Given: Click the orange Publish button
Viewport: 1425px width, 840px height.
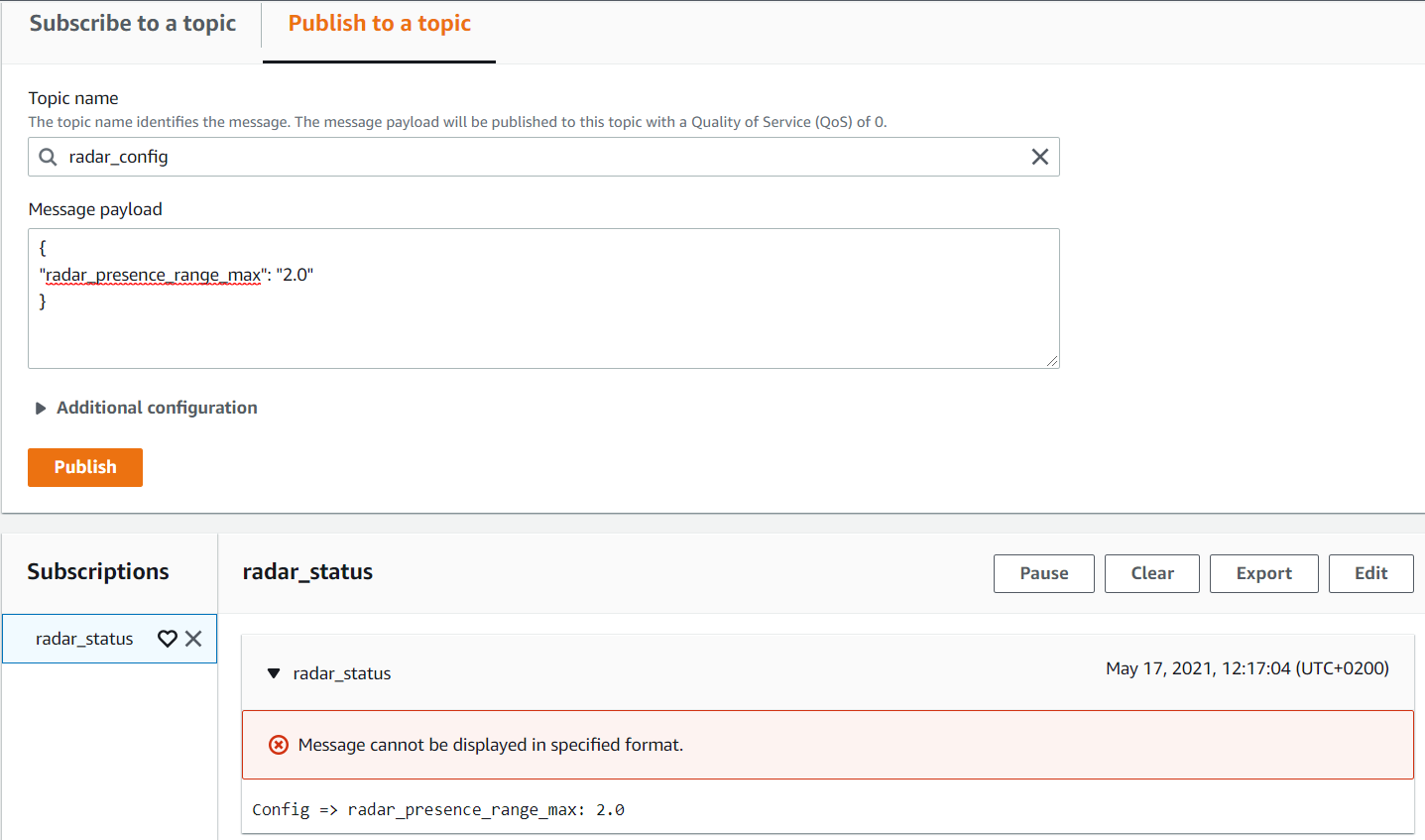Looking at the screenshot, I should click(85, 467).
